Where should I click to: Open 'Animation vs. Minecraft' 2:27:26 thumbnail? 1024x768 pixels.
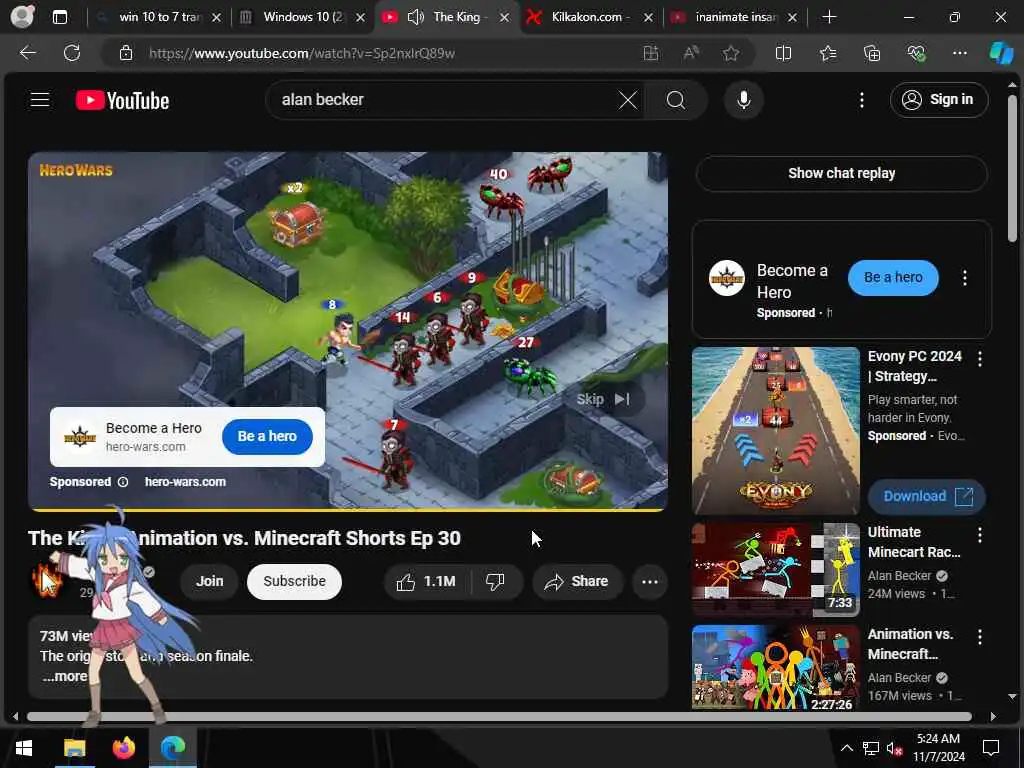(775, 667)
